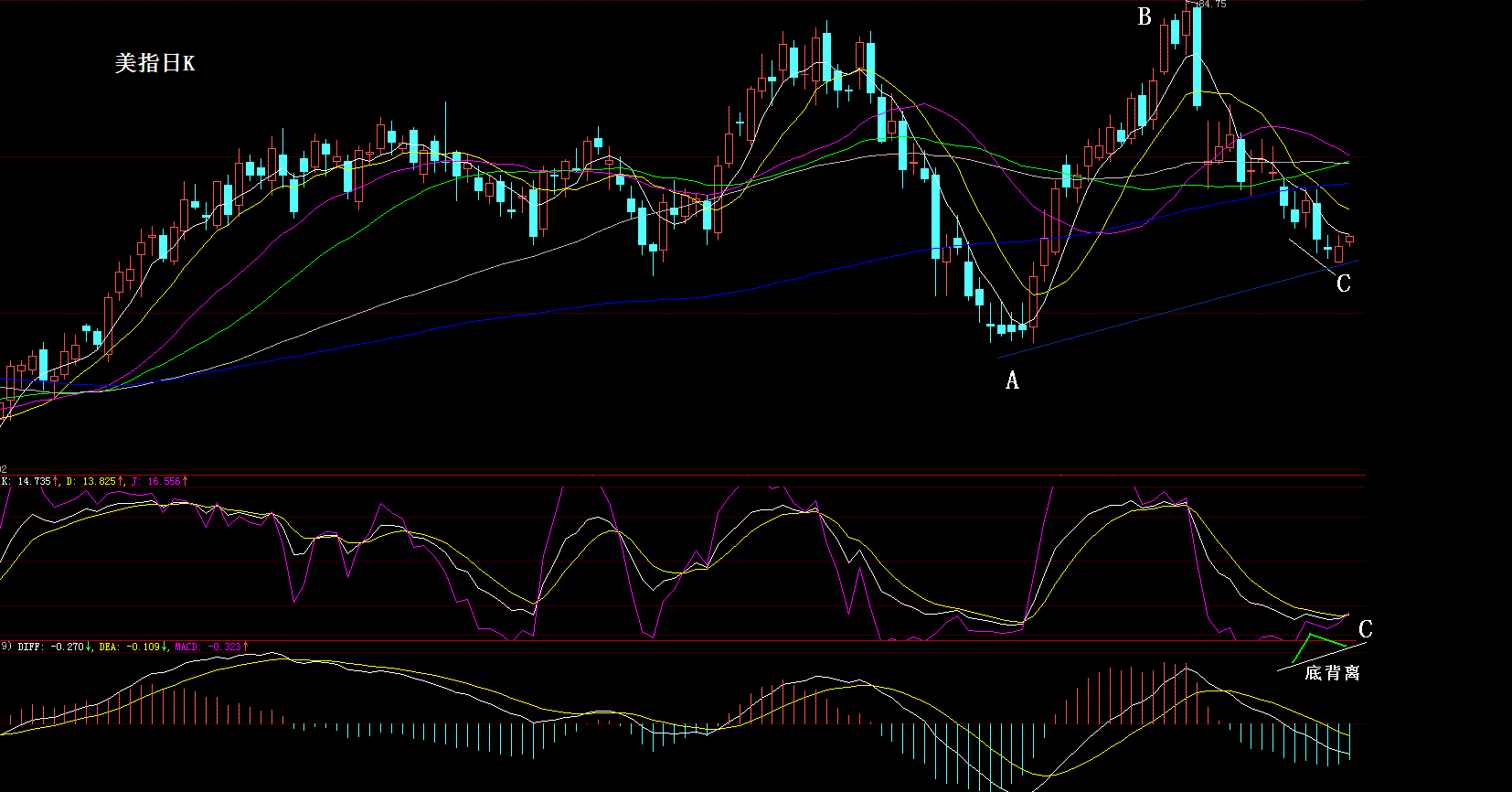Click label C in the KDJ panel

(x=1365, y=629)
